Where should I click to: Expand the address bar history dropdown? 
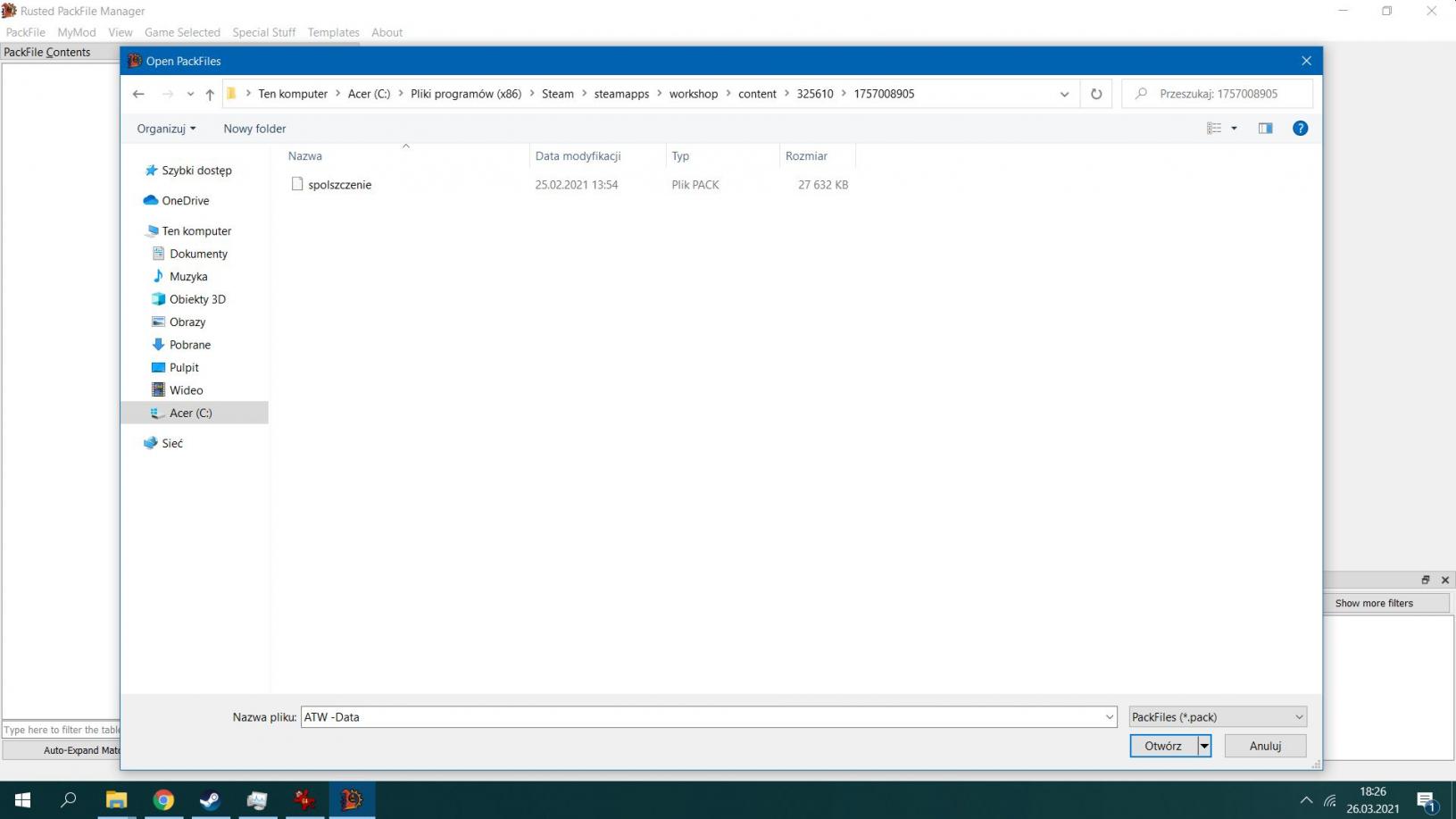click(x=1064, y=94)
